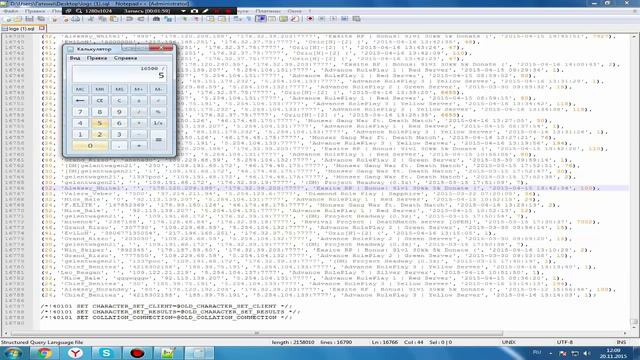Click the backspace arrow button in Calculator
The width and height of the screenshot is (640, 360).
tap(80, 100)
